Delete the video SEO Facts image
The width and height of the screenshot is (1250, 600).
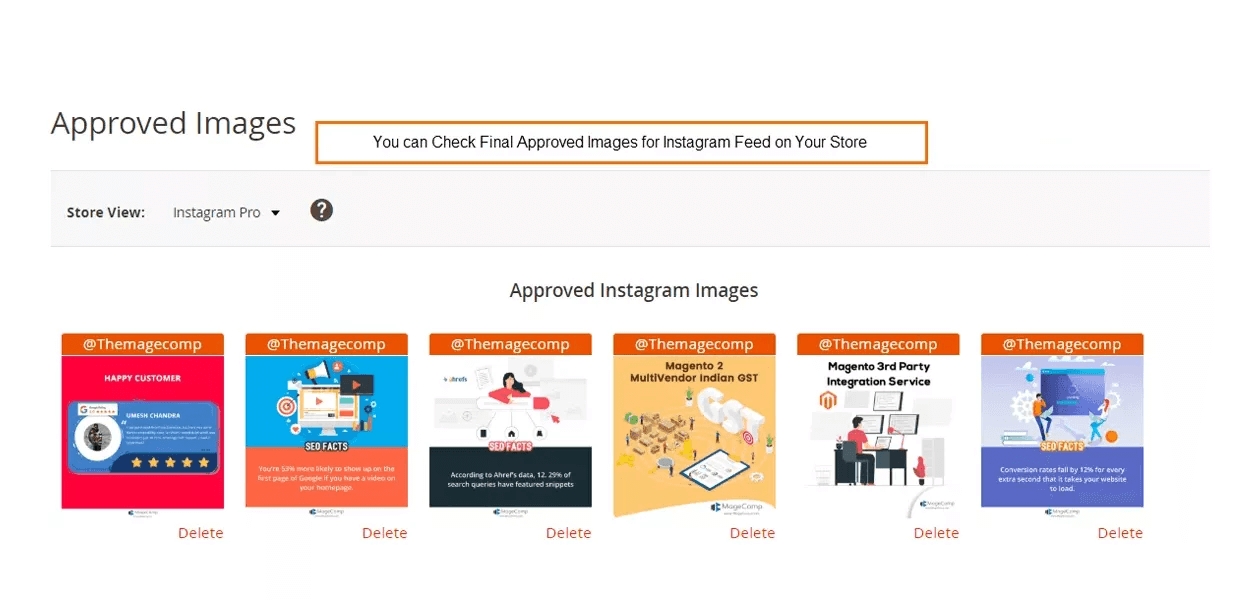(384, 533)
